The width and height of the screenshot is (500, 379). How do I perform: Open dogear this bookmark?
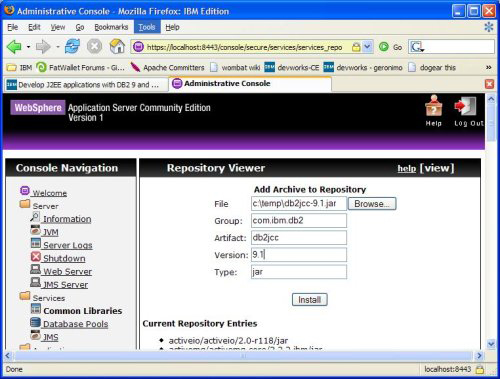[432, 68]
